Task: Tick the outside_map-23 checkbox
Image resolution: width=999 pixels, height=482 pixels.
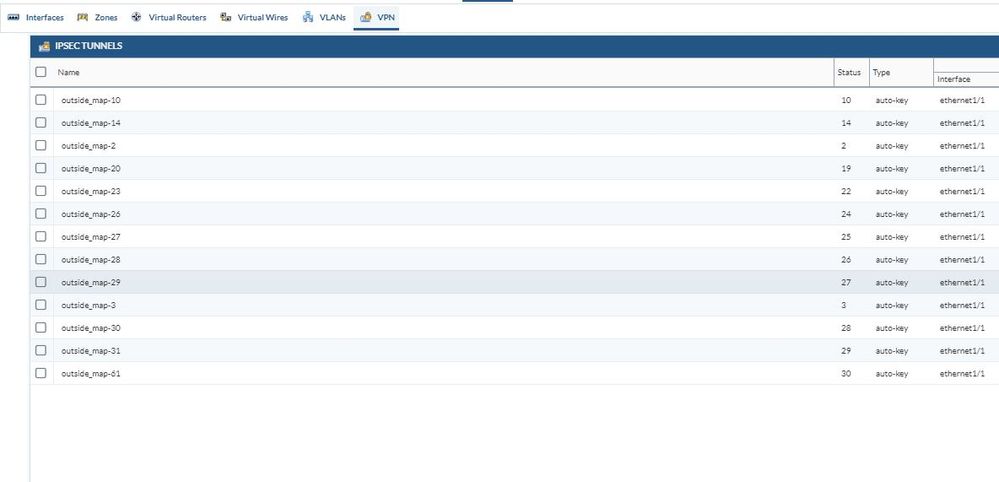Action: point(41,191)
